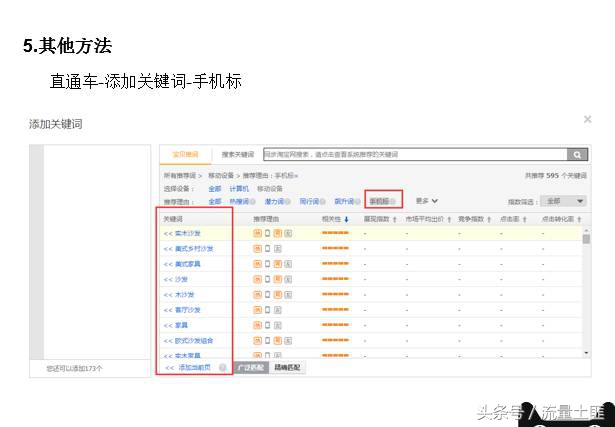Image resolution: width=615 pixels, height=427 pixels.
Task: Choose 移动设备 device filter
Action: click(x=269, y=189)
